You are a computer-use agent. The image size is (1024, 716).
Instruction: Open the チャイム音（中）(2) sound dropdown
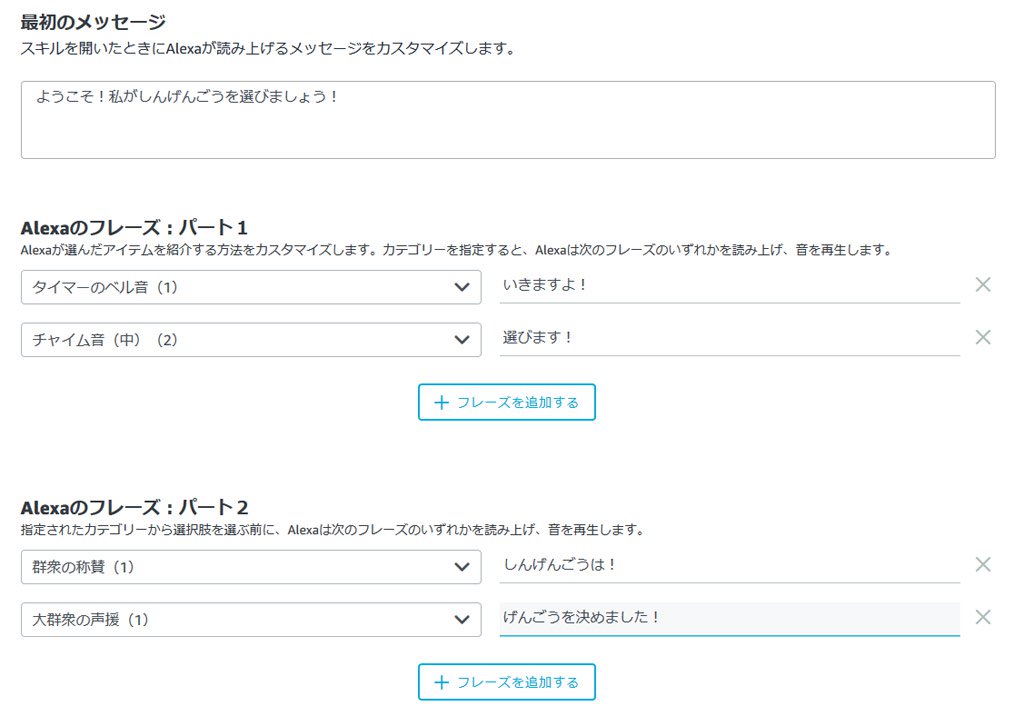[x=251, y=340]
